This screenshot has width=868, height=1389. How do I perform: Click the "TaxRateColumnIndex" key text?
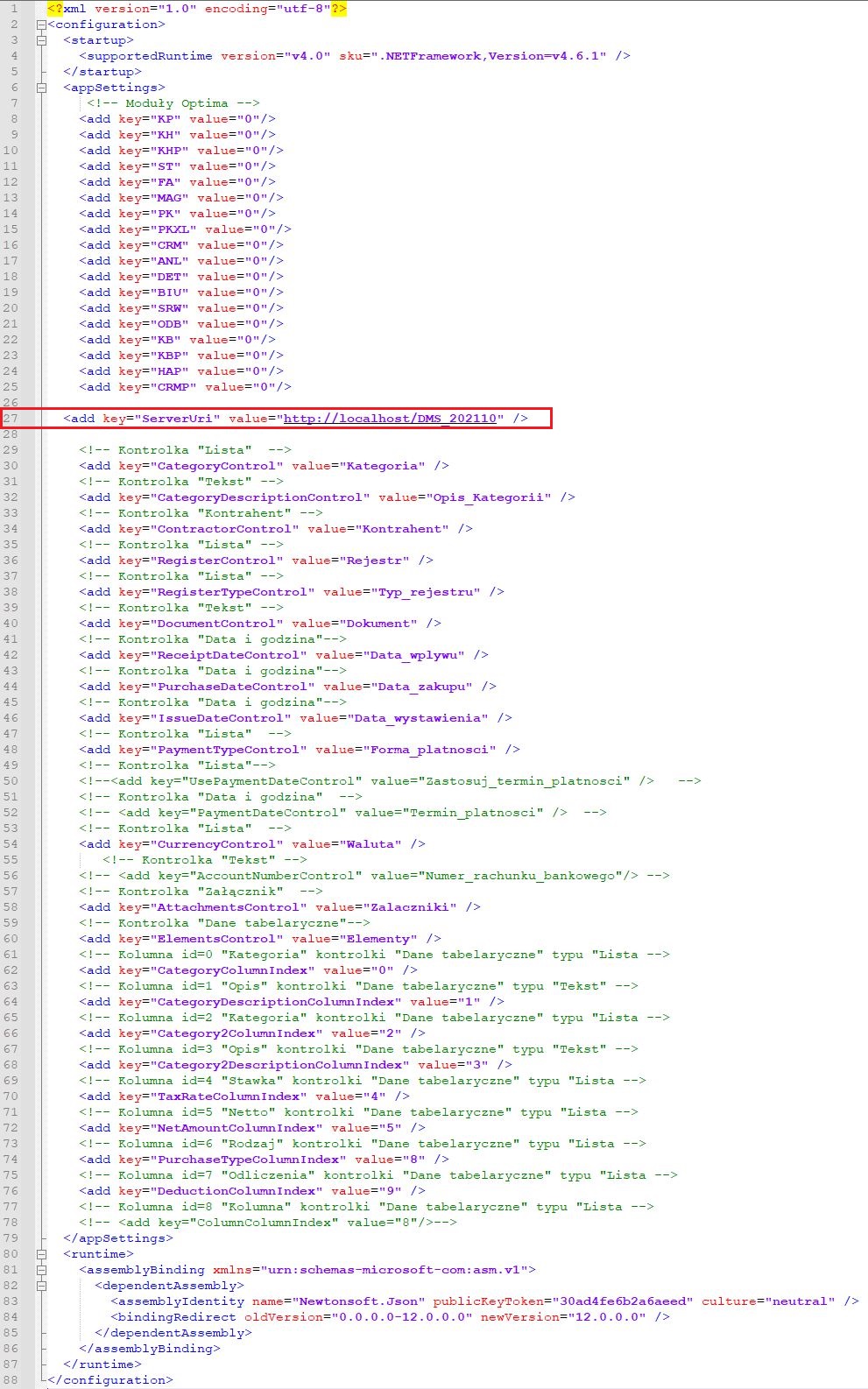229,1096
